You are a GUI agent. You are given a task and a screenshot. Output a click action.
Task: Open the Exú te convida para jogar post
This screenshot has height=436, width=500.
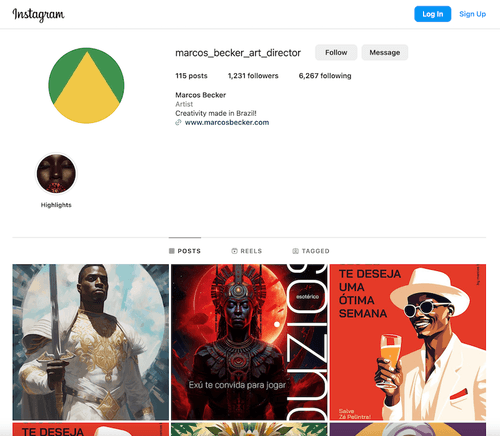coord(249,342)
